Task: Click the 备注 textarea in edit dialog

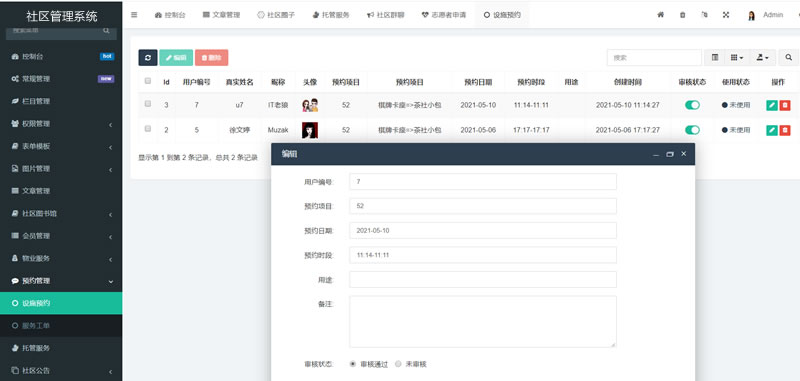Action: click(x=483, y=322)
